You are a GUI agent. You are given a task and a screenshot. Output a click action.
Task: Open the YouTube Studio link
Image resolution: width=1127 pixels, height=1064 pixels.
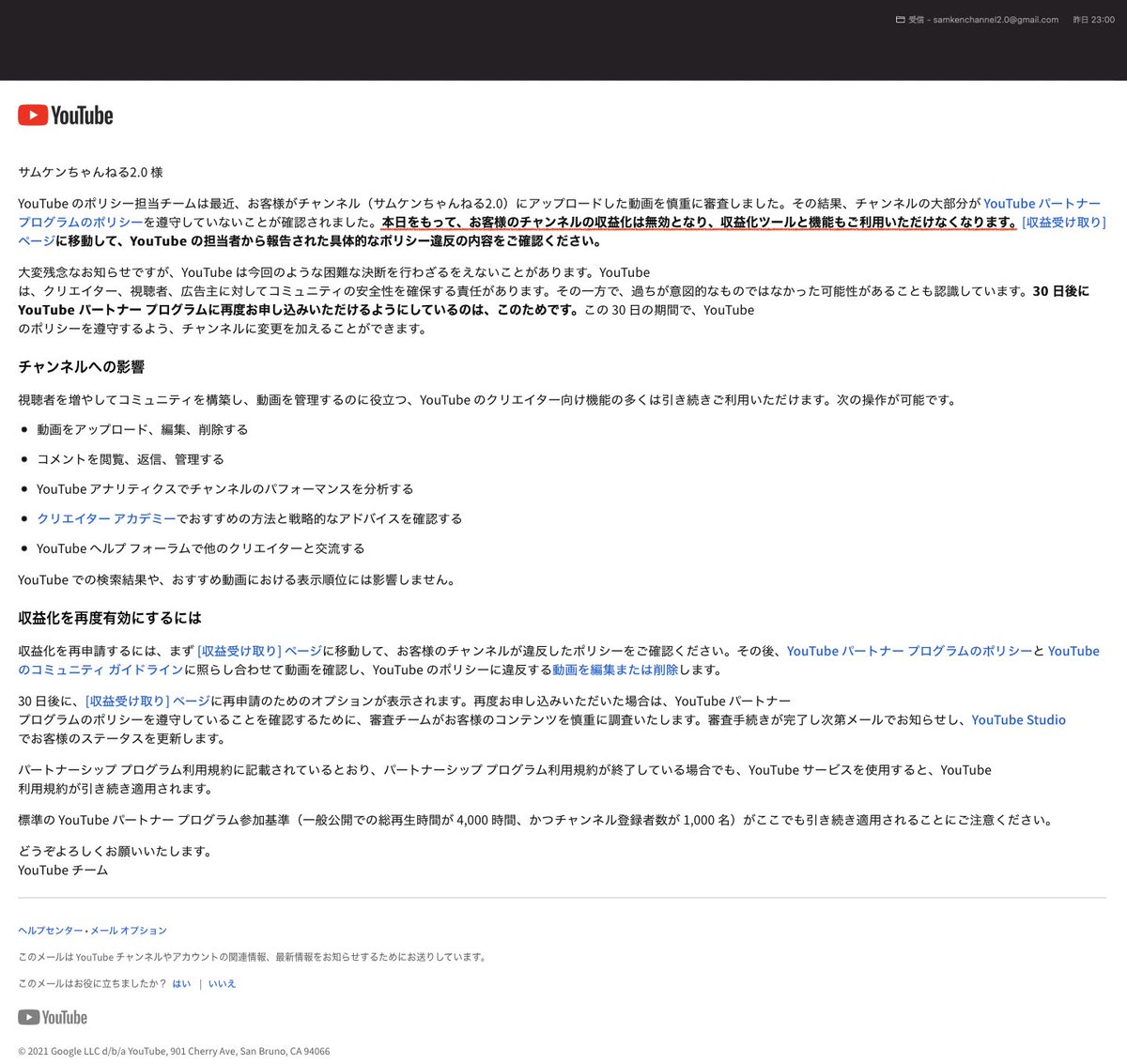(x=1018, y=719)
